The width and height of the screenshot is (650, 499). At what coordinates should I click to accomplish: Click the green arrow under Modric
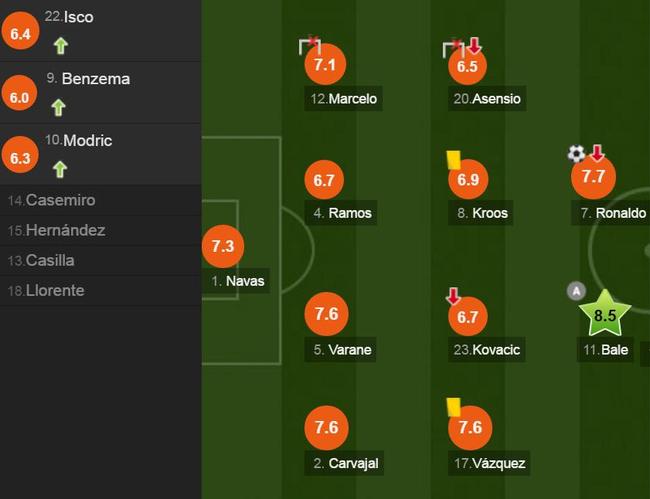[x=60, y=169]
